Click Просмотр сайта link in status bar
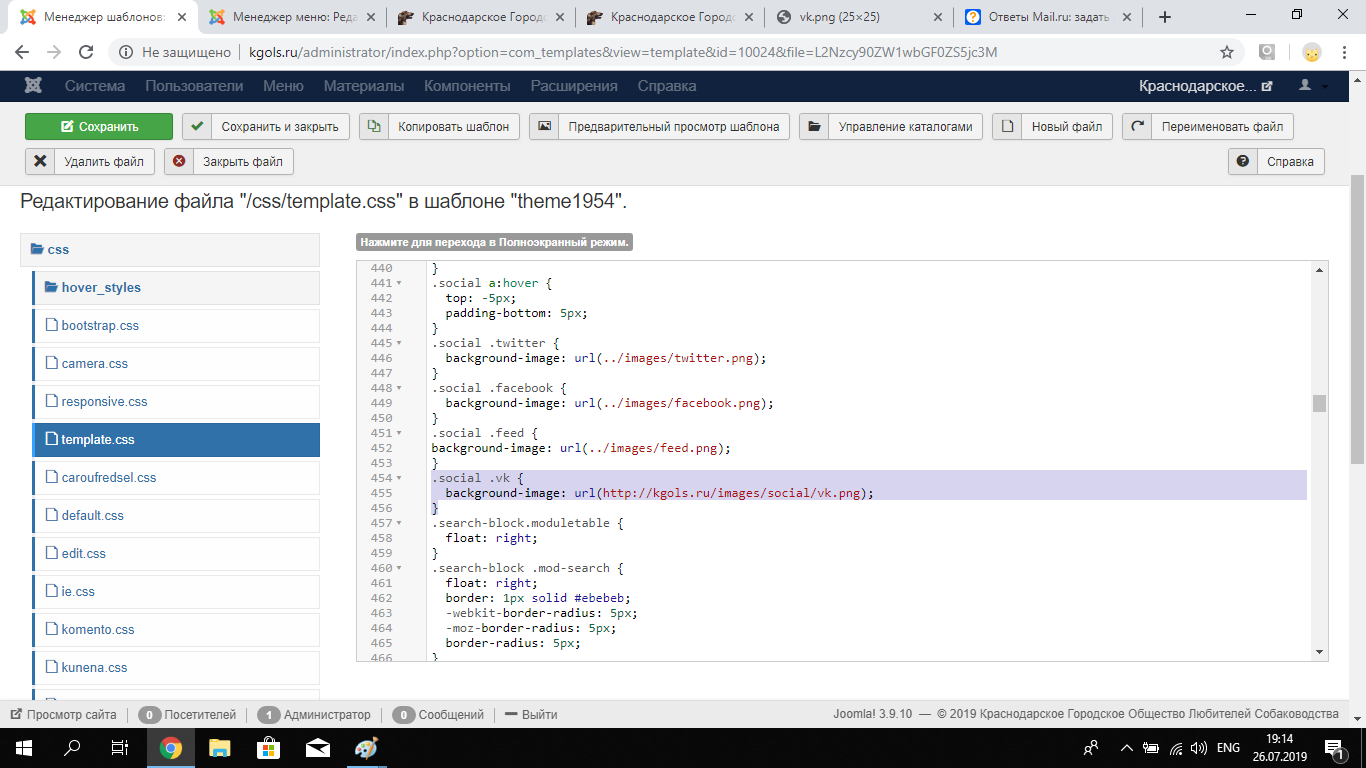1366x768 pixels. [63, 715]
